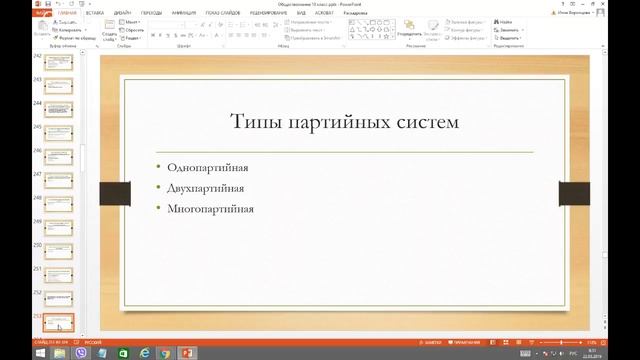Click Reset (Сбросить) slide button
The height and width of the screenshot is (360, 640).
tap(131, 30)
